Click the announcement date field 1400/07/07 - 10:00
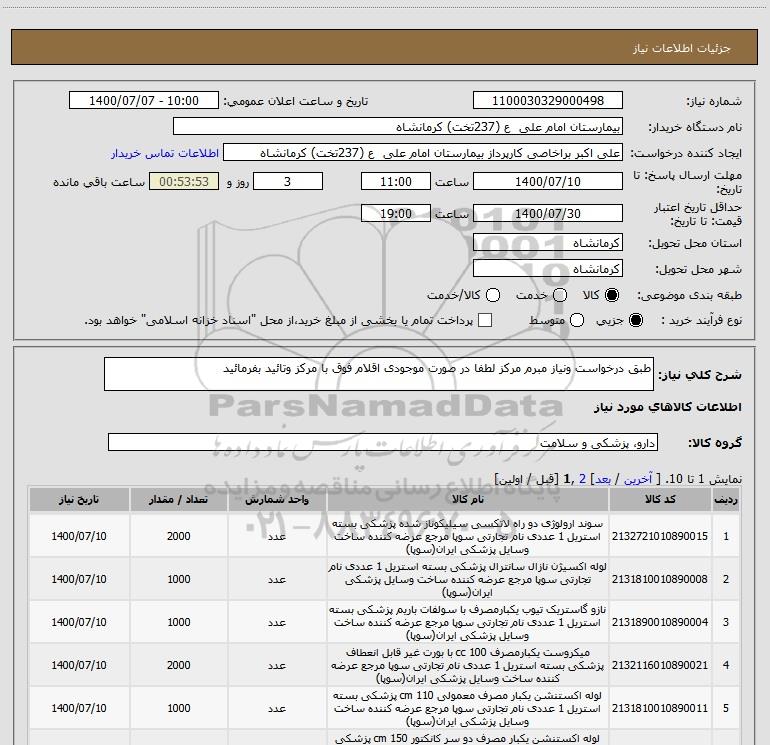 tap(144, 100)
